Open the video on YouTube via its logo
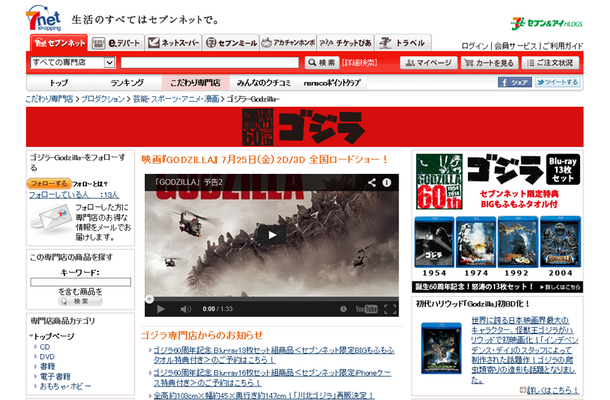Image resolution: width=610 pixels, height=400 pixels. point(366,309)
